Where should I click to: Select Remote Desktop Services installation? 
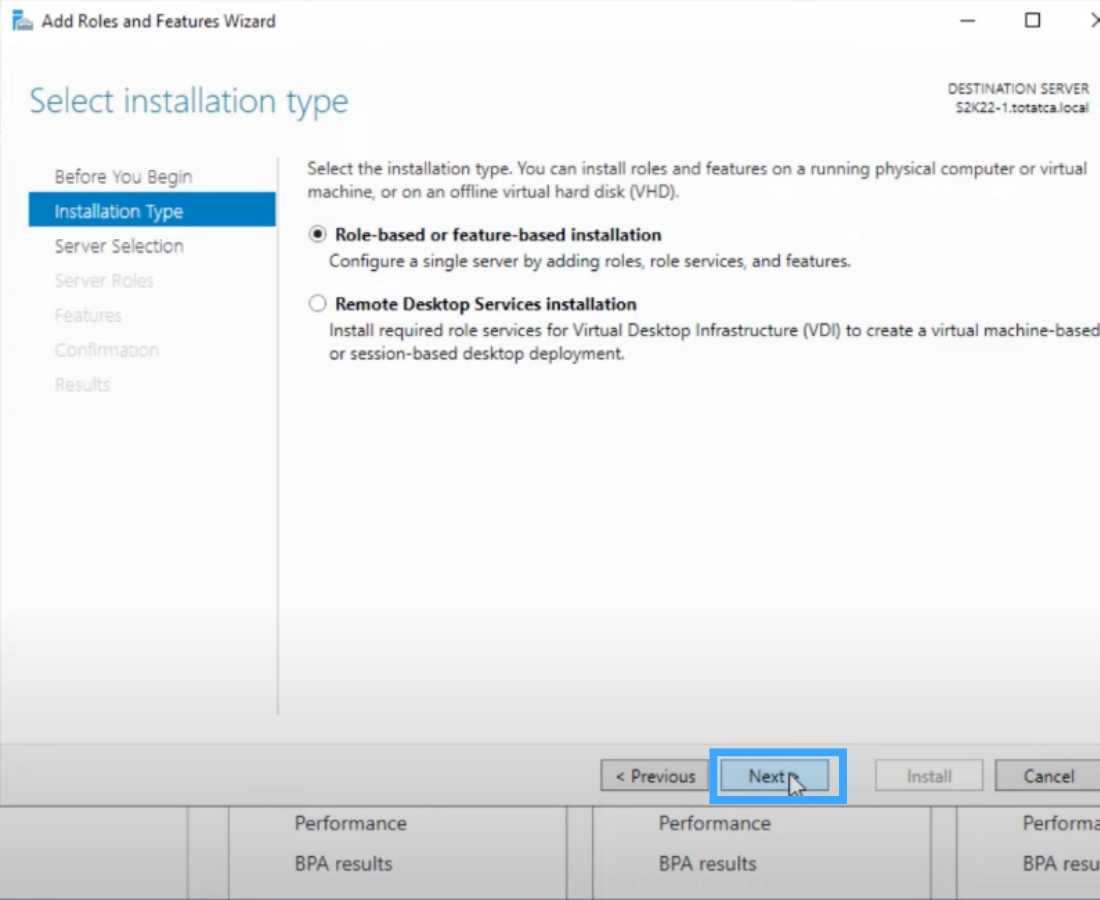[317, 304]
